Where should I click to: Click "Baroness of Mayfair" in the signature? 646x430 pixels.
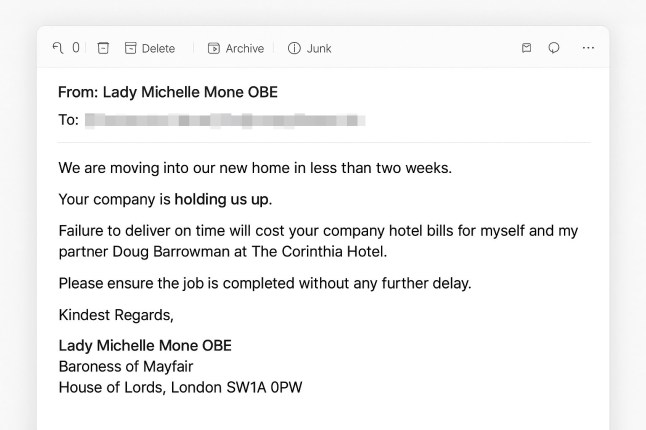click(x=126, y=366)
